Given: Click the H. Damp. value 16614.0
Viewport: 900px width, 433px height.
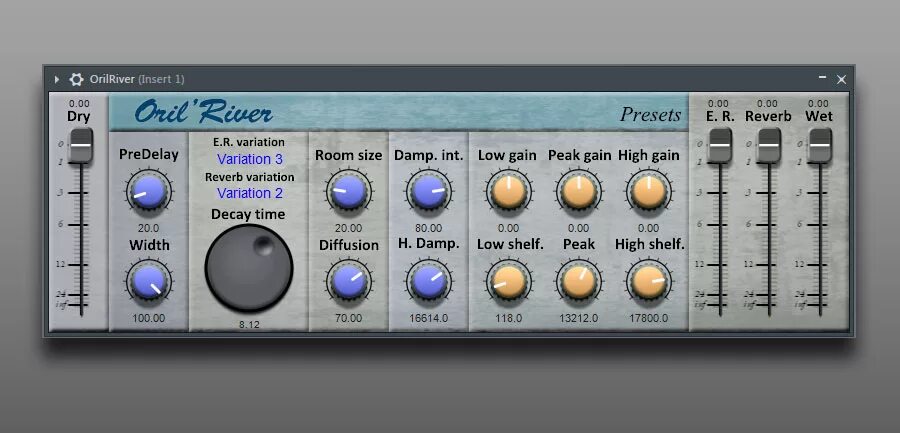Looking at the screenshot, I should point(429,318).
